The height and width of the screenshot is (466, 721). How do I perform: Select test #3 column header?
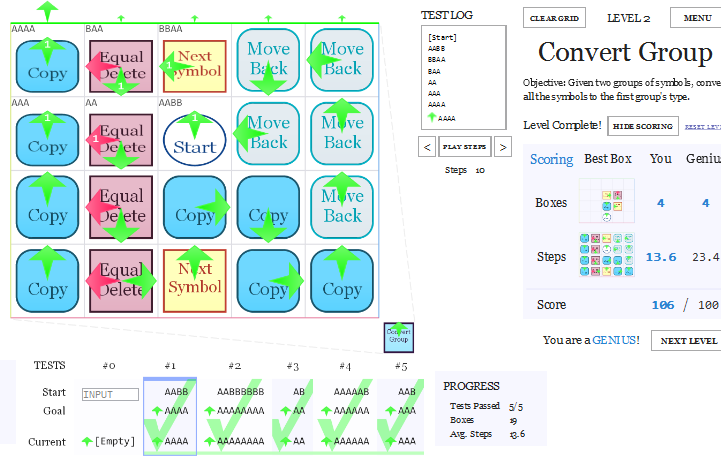point(293,366)
